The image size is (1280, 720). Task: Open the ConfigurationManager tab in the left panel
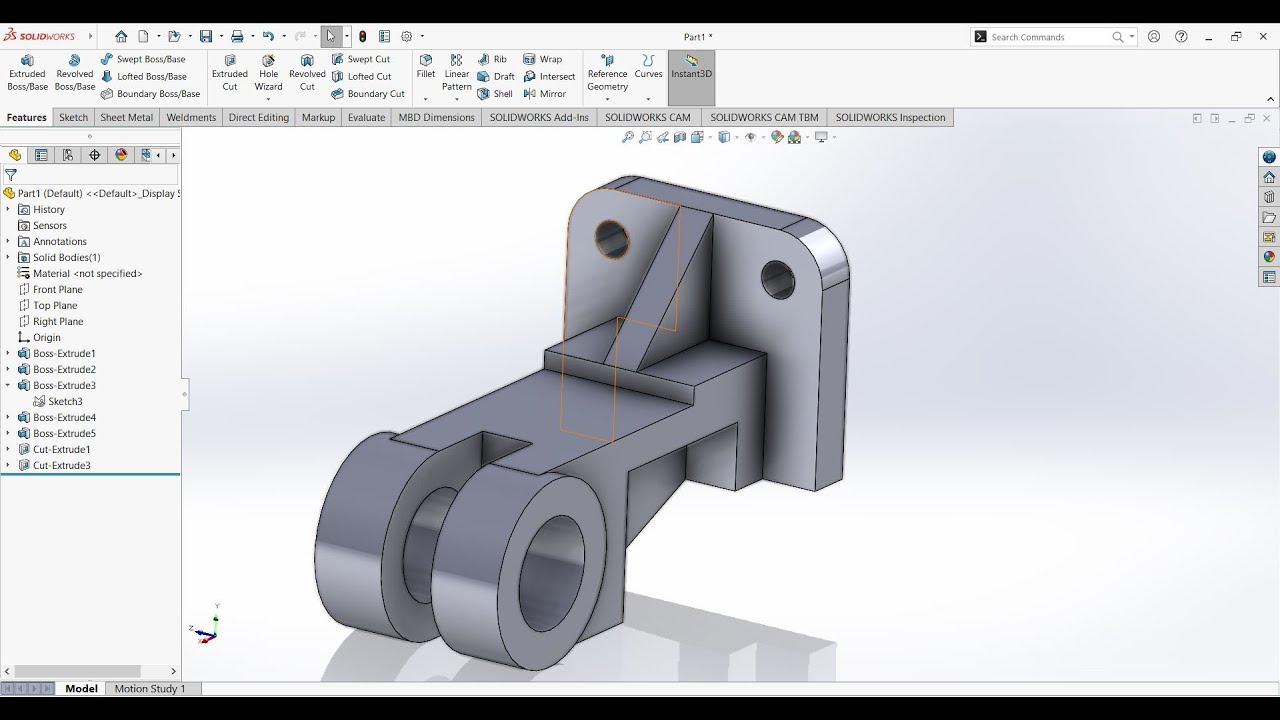pos(68,155)
